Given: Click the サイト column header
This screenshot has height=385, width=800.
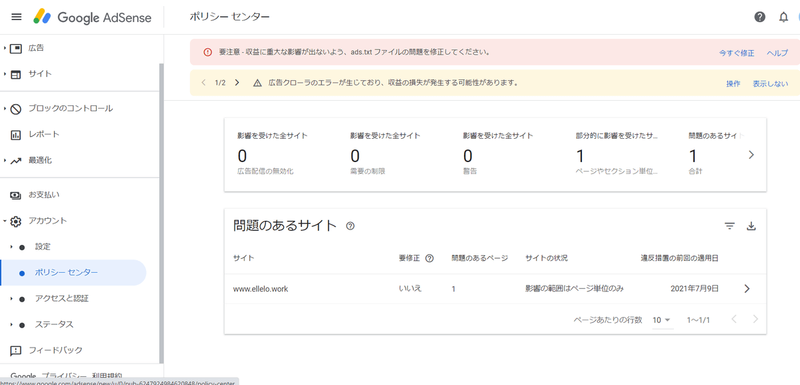Looking at the screenshot, I should [x=243, y=258].
